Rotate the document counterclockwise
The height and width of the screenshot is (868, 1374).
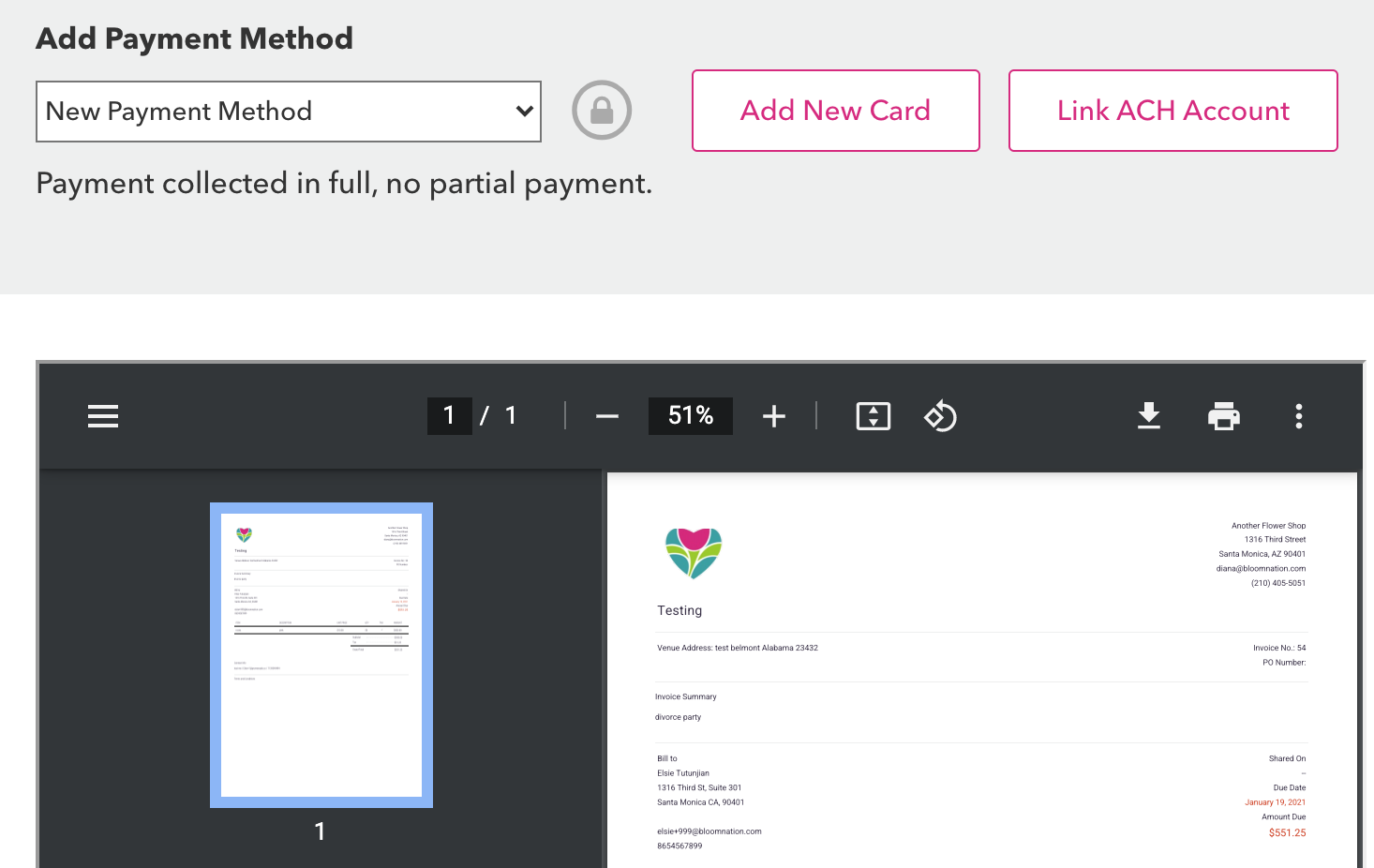(941, 416)
